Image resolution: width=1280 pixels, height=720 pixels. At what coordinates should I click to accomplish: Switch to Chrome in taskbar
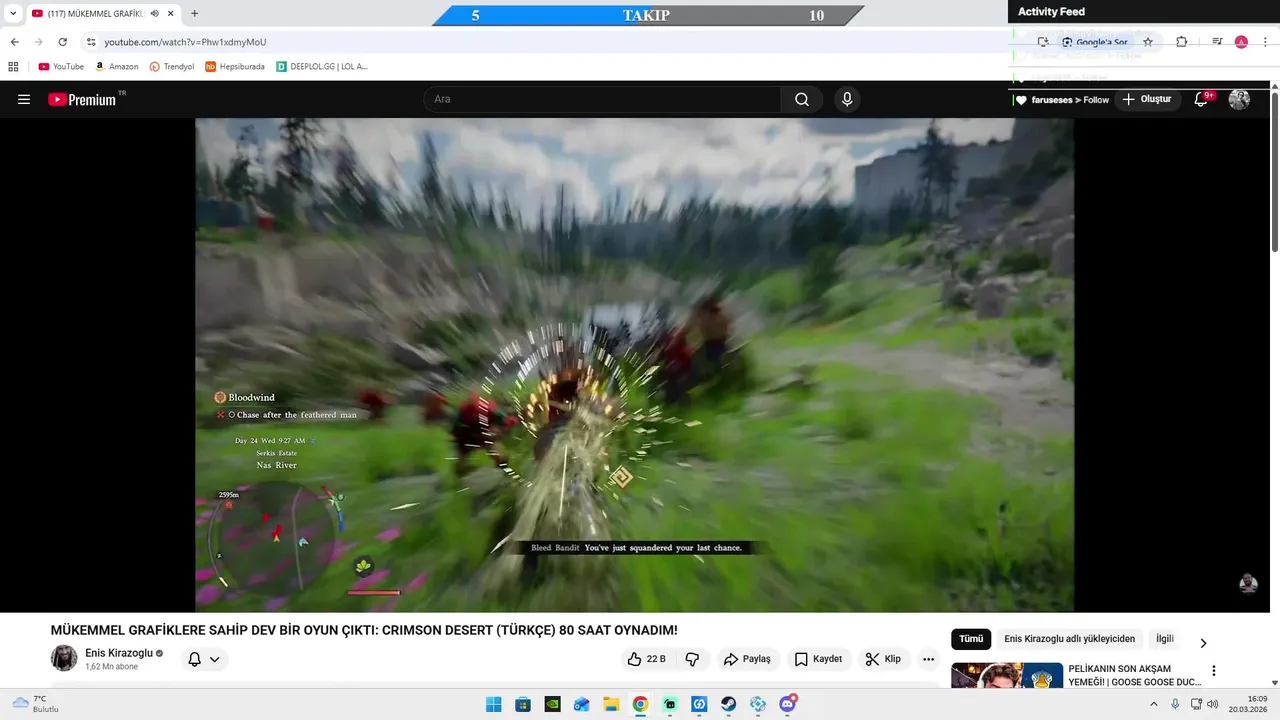(640, 704)
